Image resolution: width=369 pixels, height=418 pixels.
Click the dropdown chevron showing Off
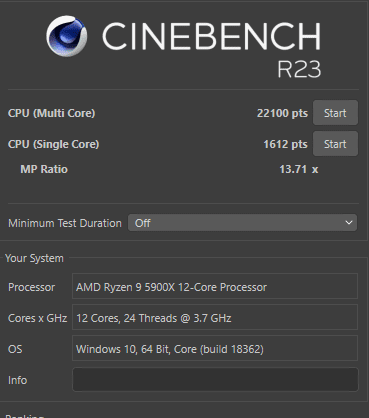click(349, 223)
